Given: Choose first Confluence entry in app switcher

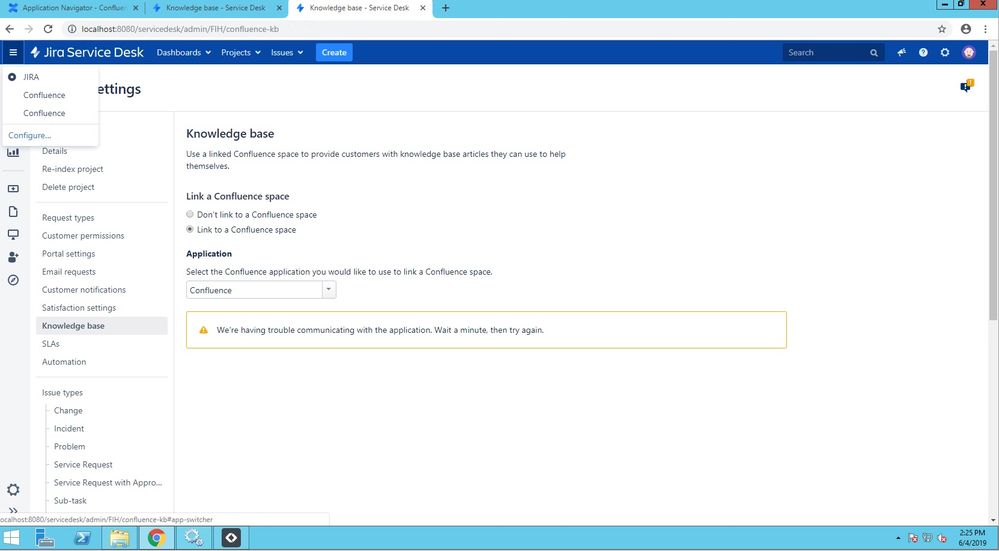Looking at the screenshot, I should tap(44, 95).
